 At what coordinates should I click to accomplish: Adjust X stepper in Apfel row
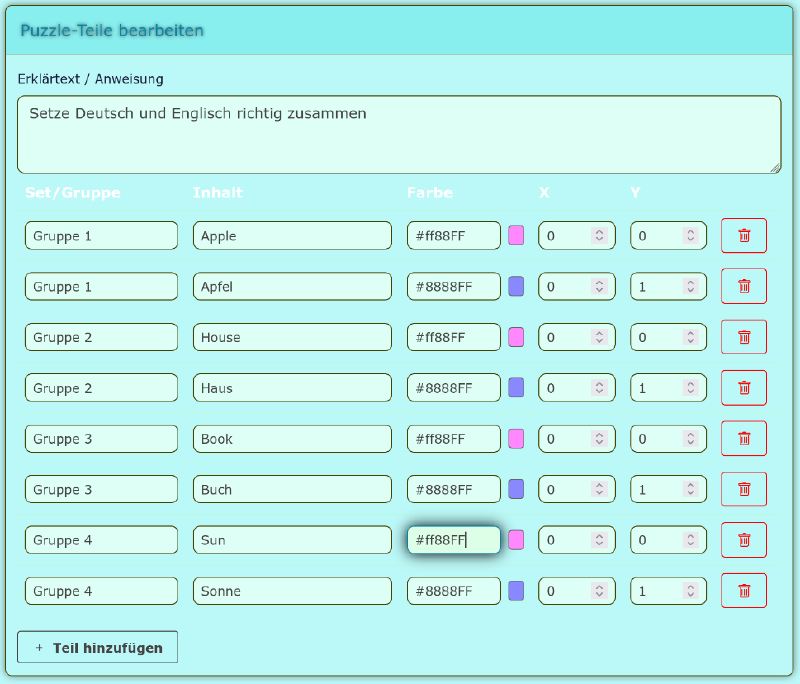click(x=599, y=286)
